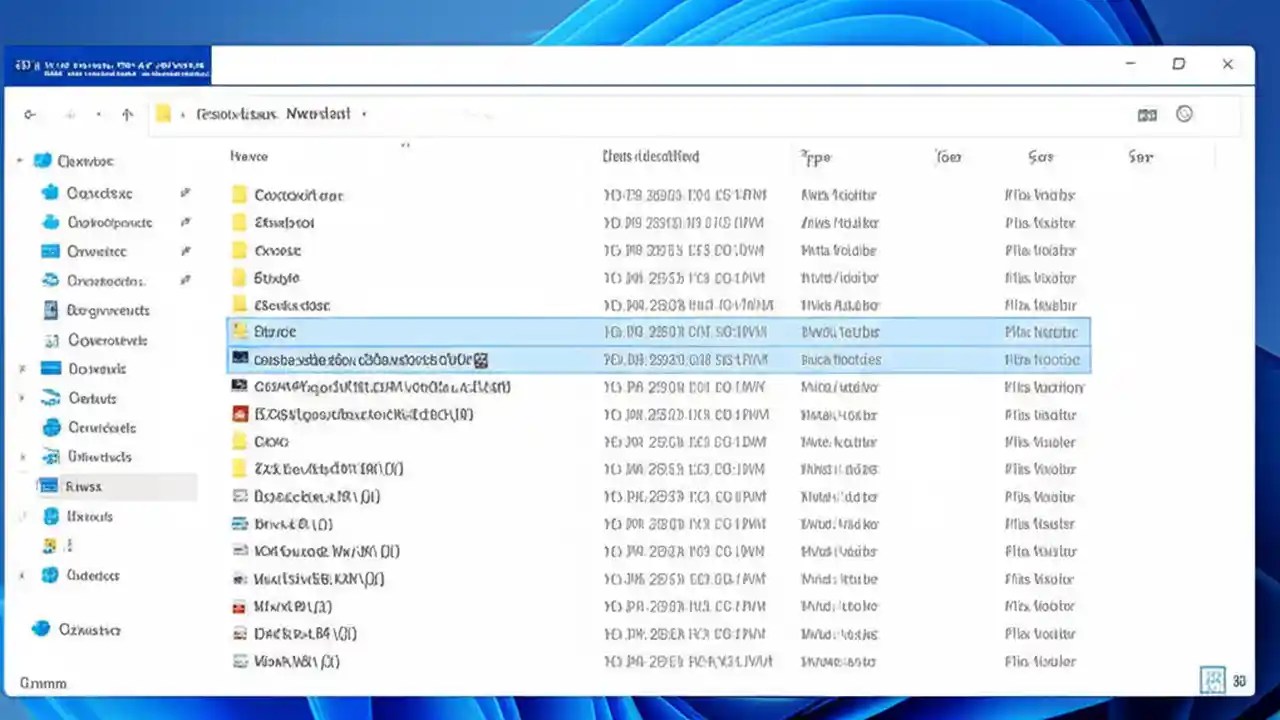Screen dimensions: 1280x720
Task: Navigate back using the back arrow
Action: click(30, 114)
